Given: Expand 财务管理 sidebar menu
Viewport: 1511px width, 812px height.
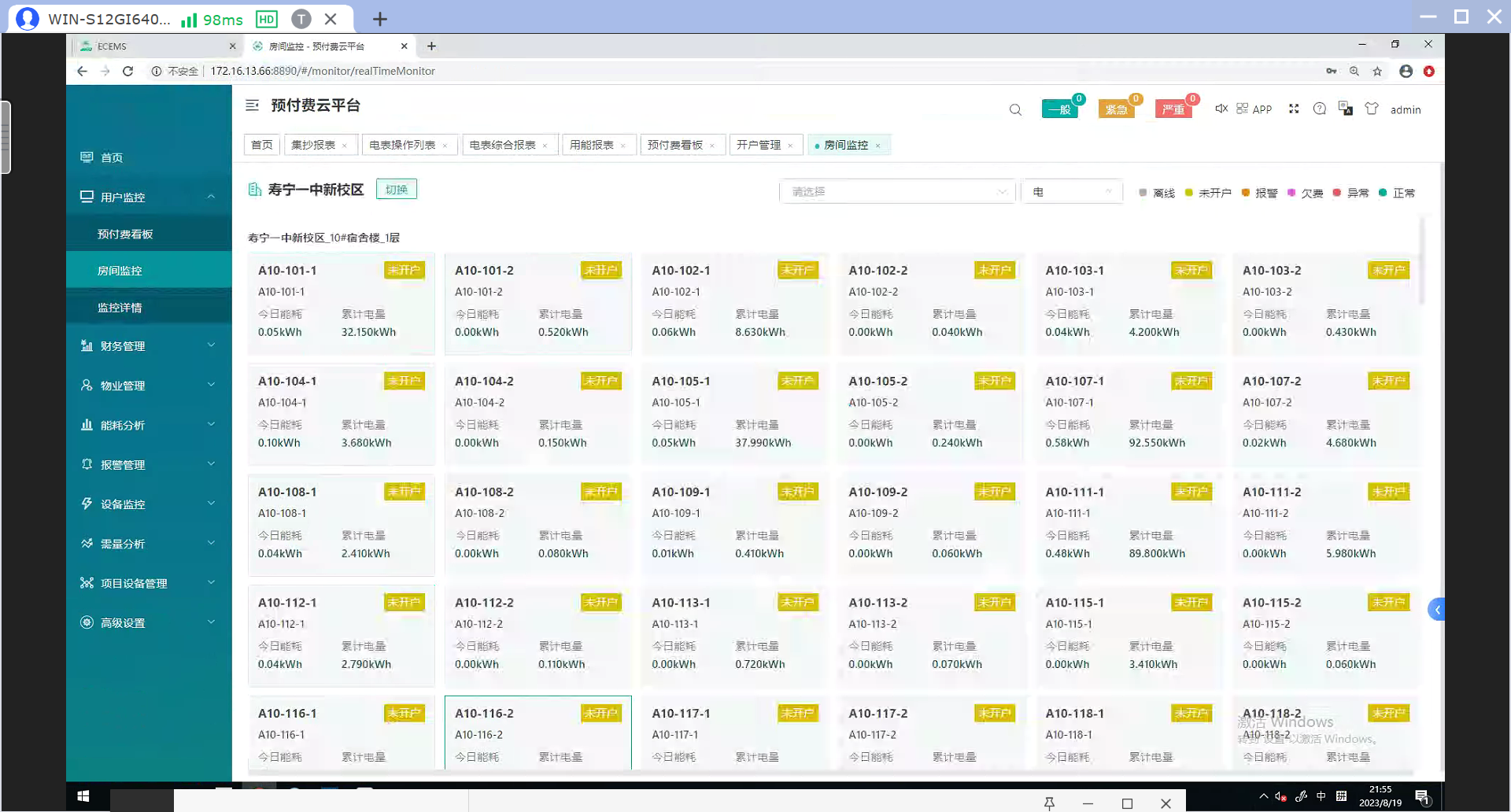Looking at the screenshot, I should 149,345.
